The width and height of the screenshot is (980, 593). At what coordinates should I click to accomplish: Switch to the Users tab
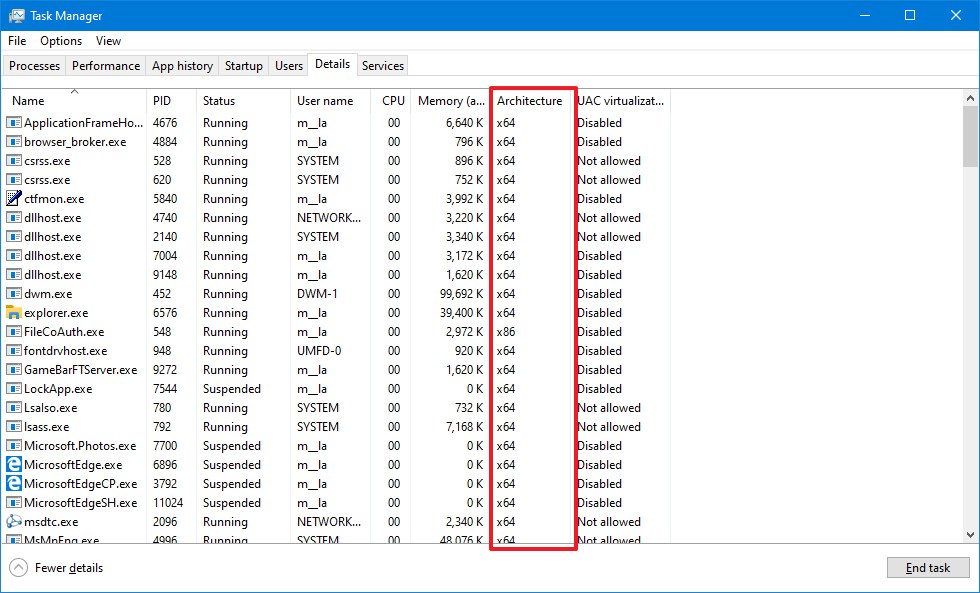point(289,66)
